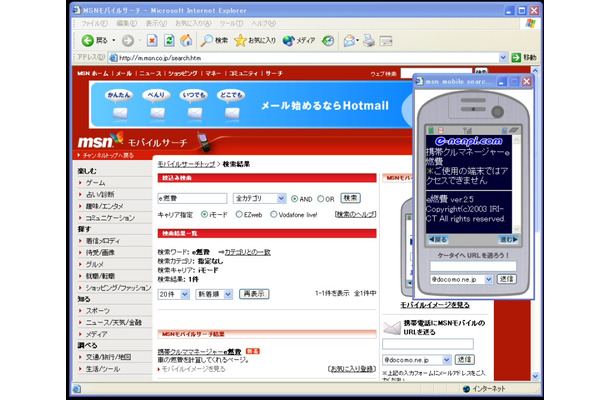The image size is (610, 400).
Task: Click main page vertical scrollbar down arrow
Action: 535,376
